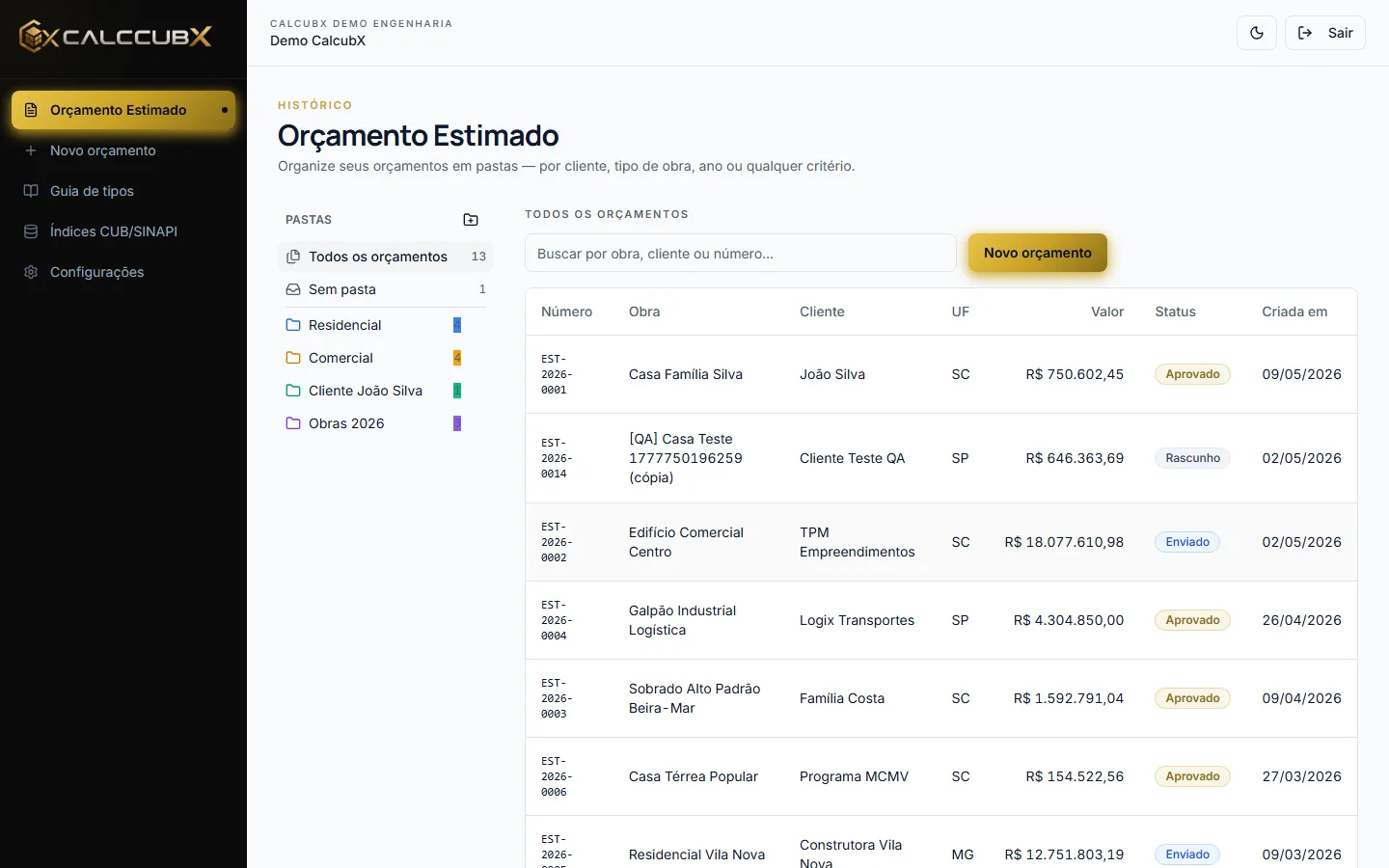Click Cliente Teste QA cell

click(x=852, y=458)
